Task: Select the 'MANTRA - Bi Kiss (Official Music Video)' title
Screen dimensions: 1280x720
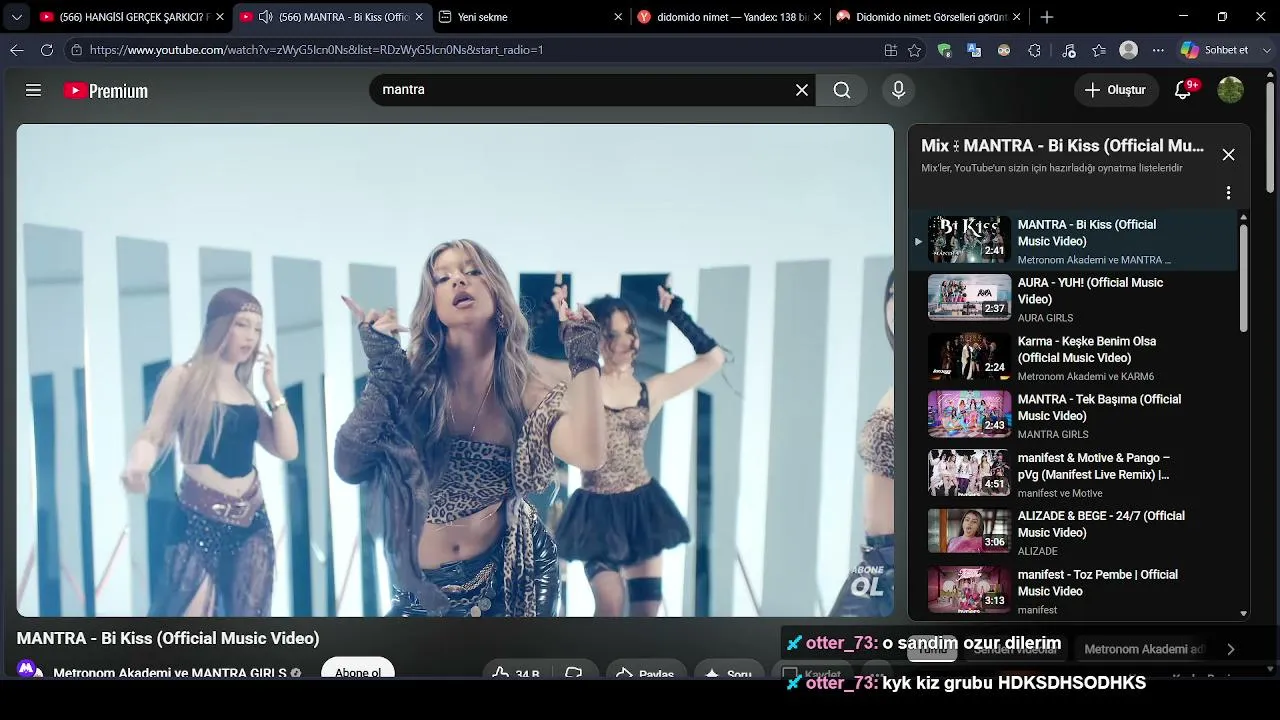Action: coord(168,638)
